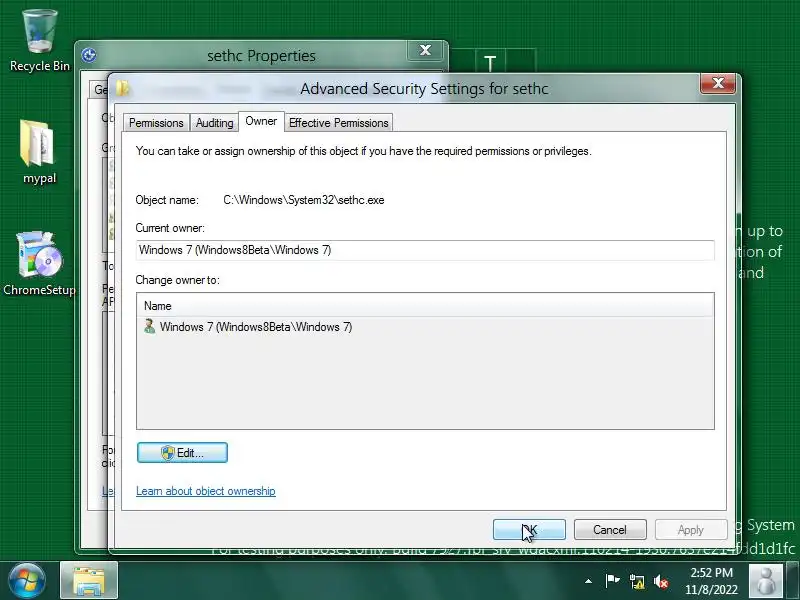Click the user tile on the taskbar
The width and height of the screenshot is (800, 600).
[765, 581]
